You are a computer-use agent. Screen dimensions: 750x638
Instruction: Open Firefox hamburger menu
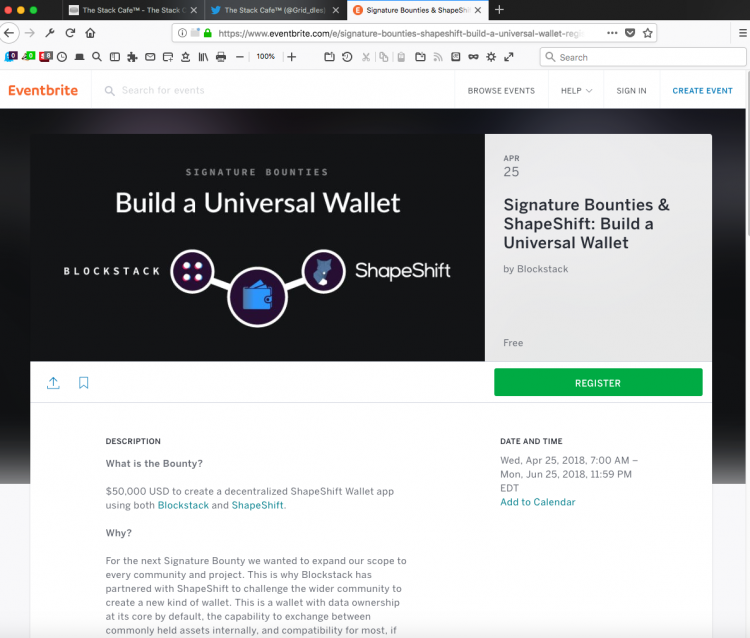click(742, 33)
